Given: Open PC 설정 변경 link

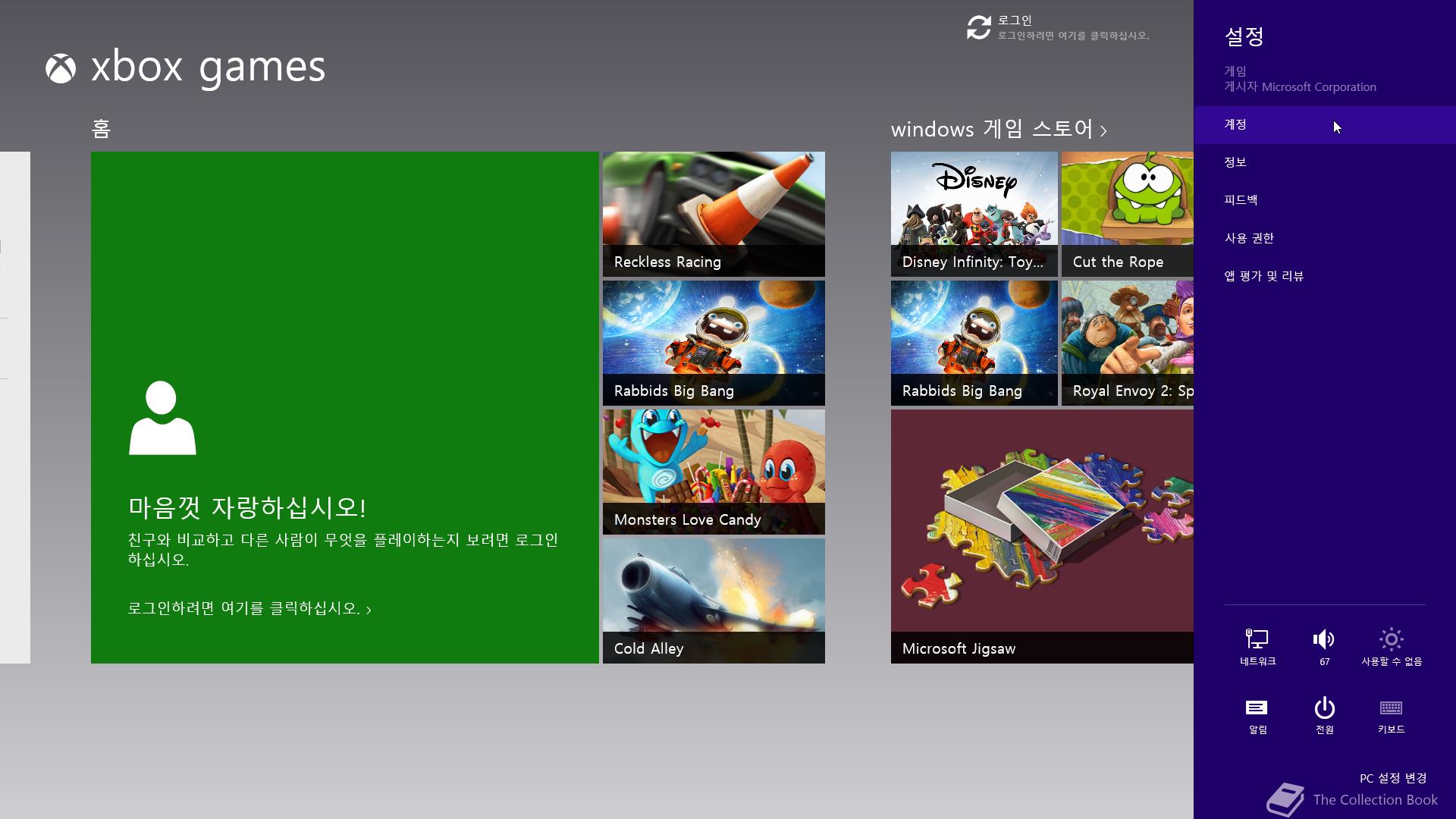Looking at the screenshot, I should pos(1393,778).
